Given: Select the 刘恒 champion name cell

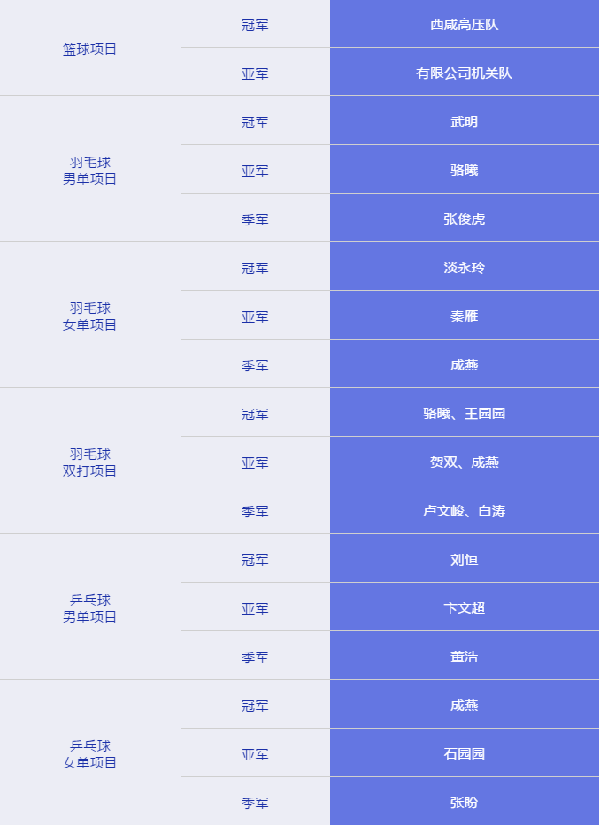Looking at the screenshot, I should click(x=464, y=559).
